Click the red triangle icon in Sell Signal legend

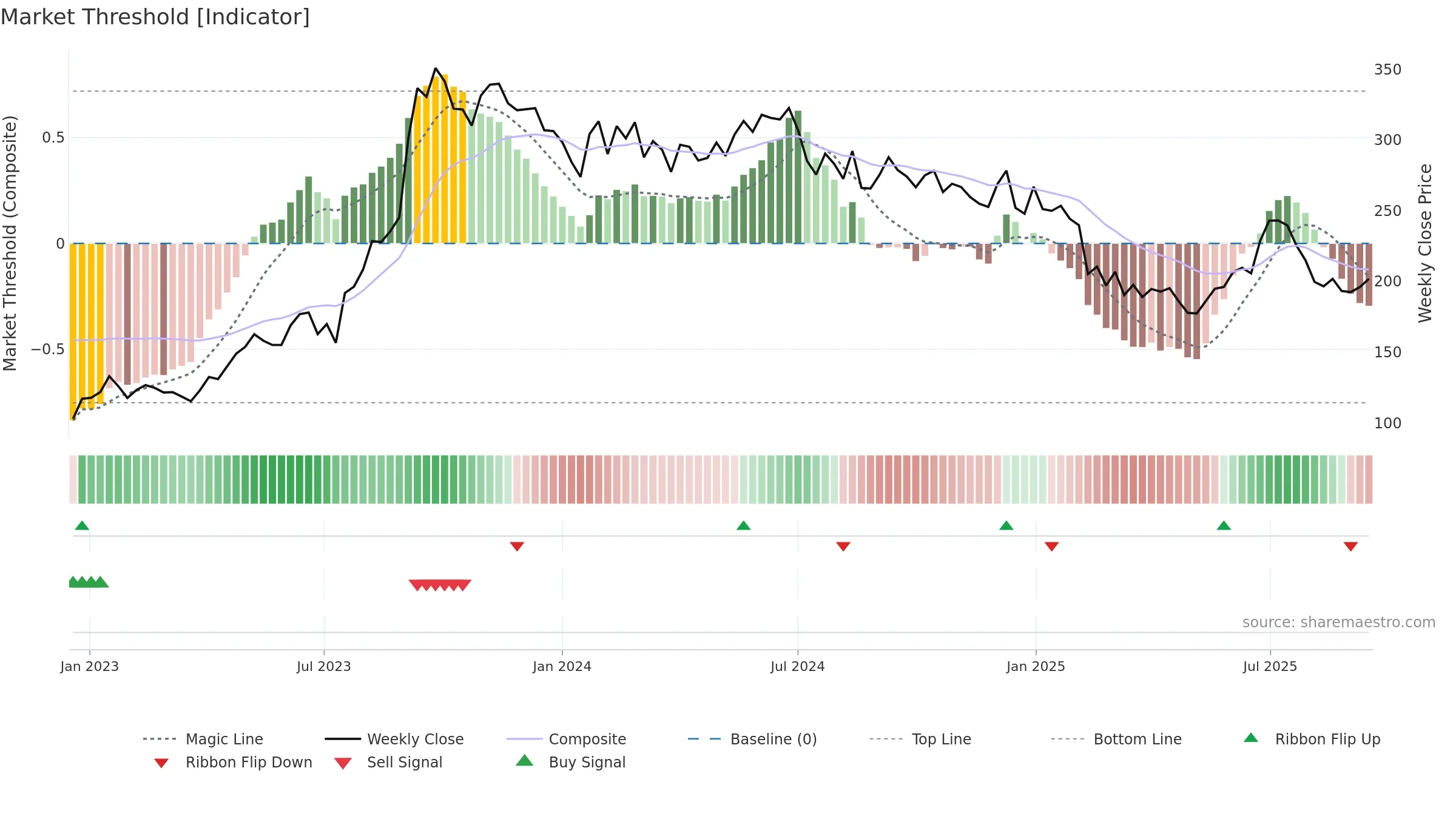[x=343, y=763]
